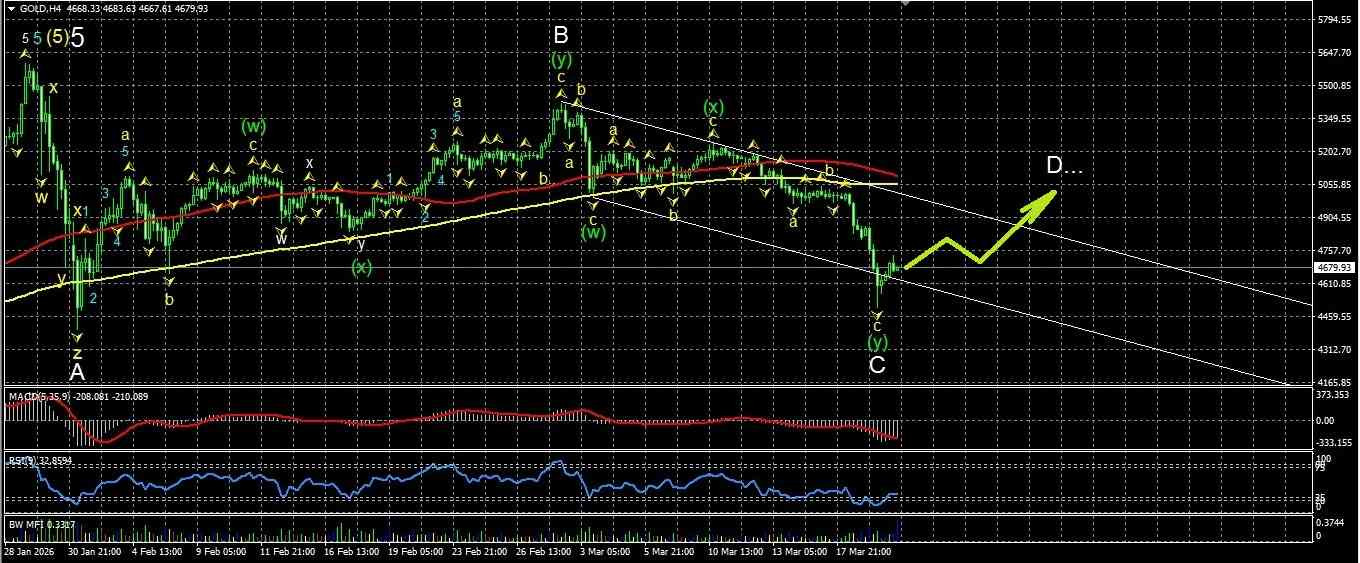Viewport: 1360px width, 563px height.
Task: Click the projected D... wave label
Action: coord(1064,165)
